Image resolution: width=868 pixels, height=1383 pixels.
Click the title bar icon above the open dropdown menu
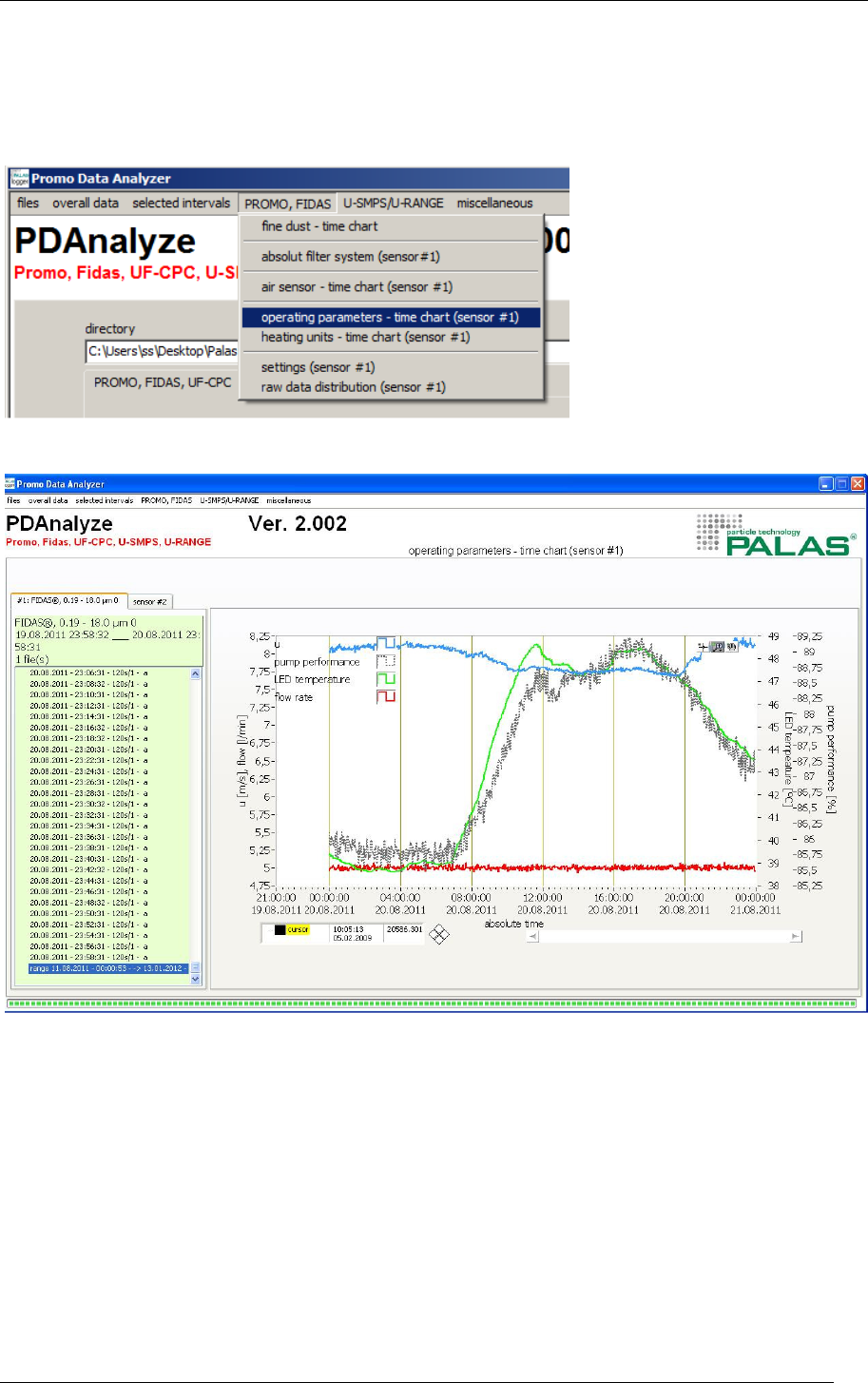point(19,179)
